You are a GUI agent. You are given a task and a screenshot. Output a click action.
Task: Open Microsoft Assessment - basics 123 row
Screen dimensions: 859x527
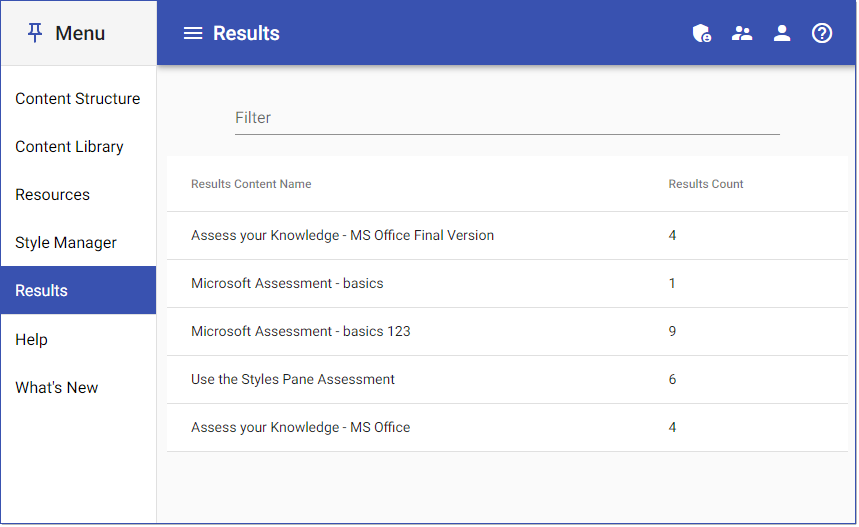click(x=507, y=331)
